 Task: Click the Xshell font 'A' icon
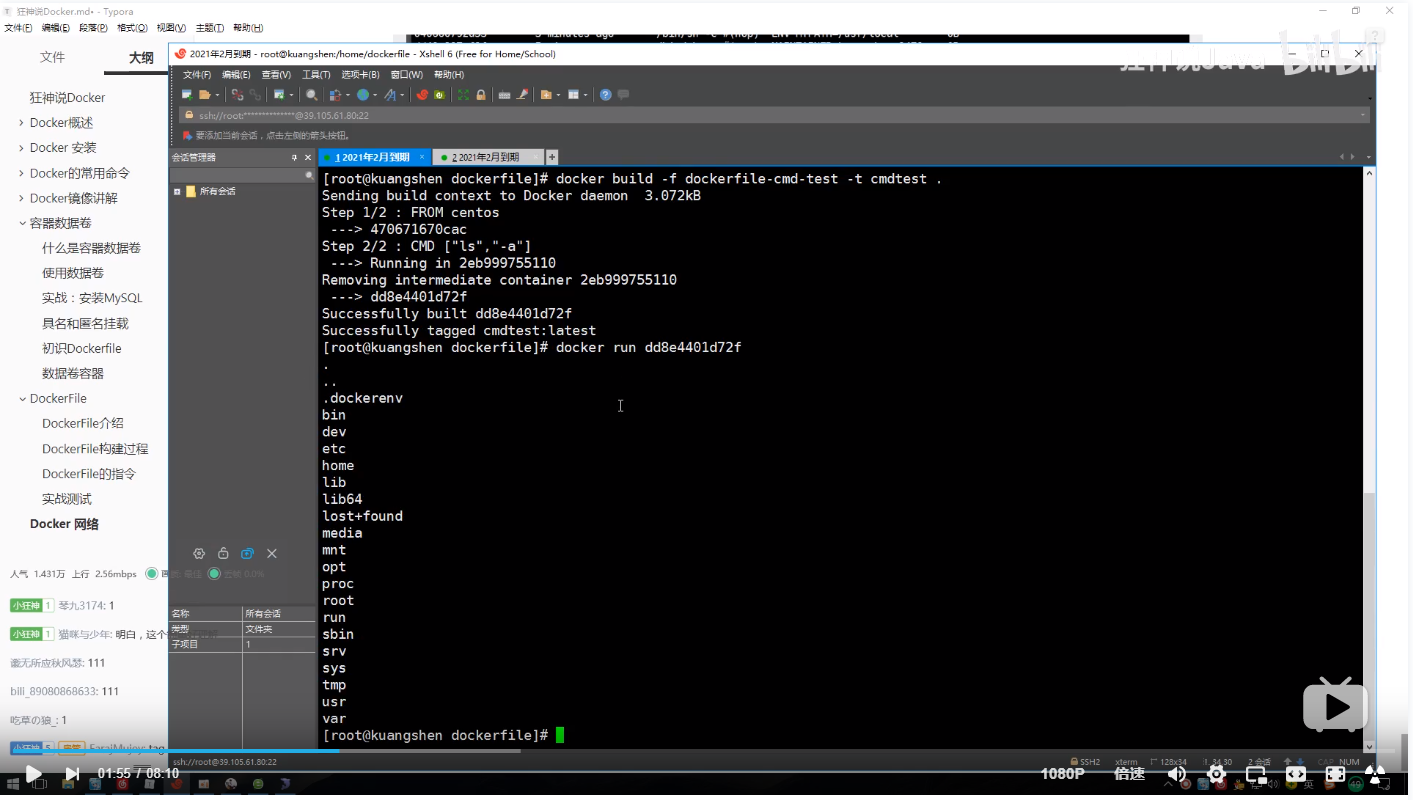[390, 95]
